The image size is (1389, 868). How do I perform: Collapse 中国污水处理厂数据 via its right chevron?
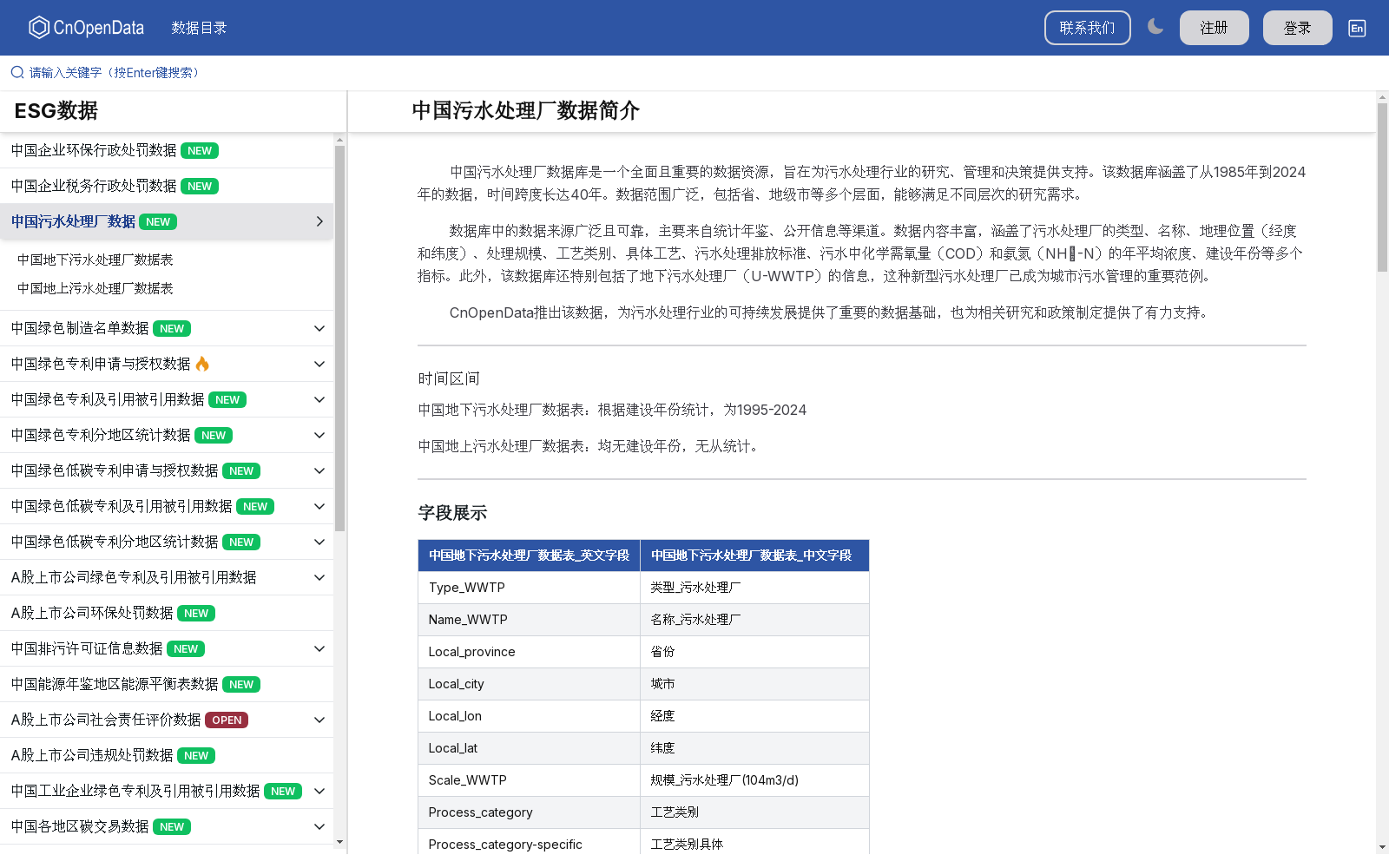click(319, 221)
